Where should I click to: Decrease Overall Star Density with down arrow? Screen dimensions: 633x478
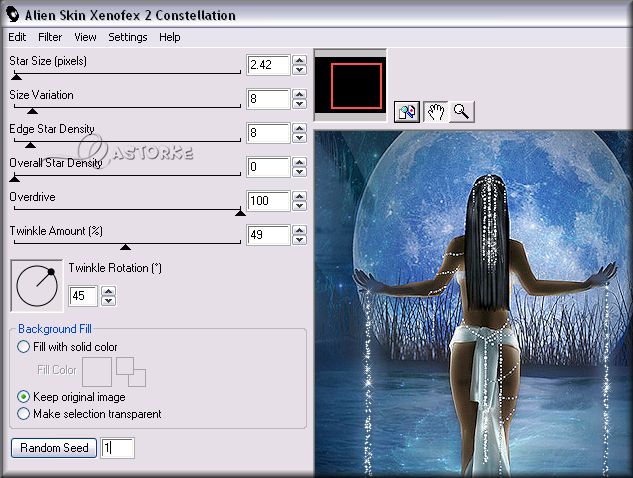pyautogui.click(x=300, y=172)
